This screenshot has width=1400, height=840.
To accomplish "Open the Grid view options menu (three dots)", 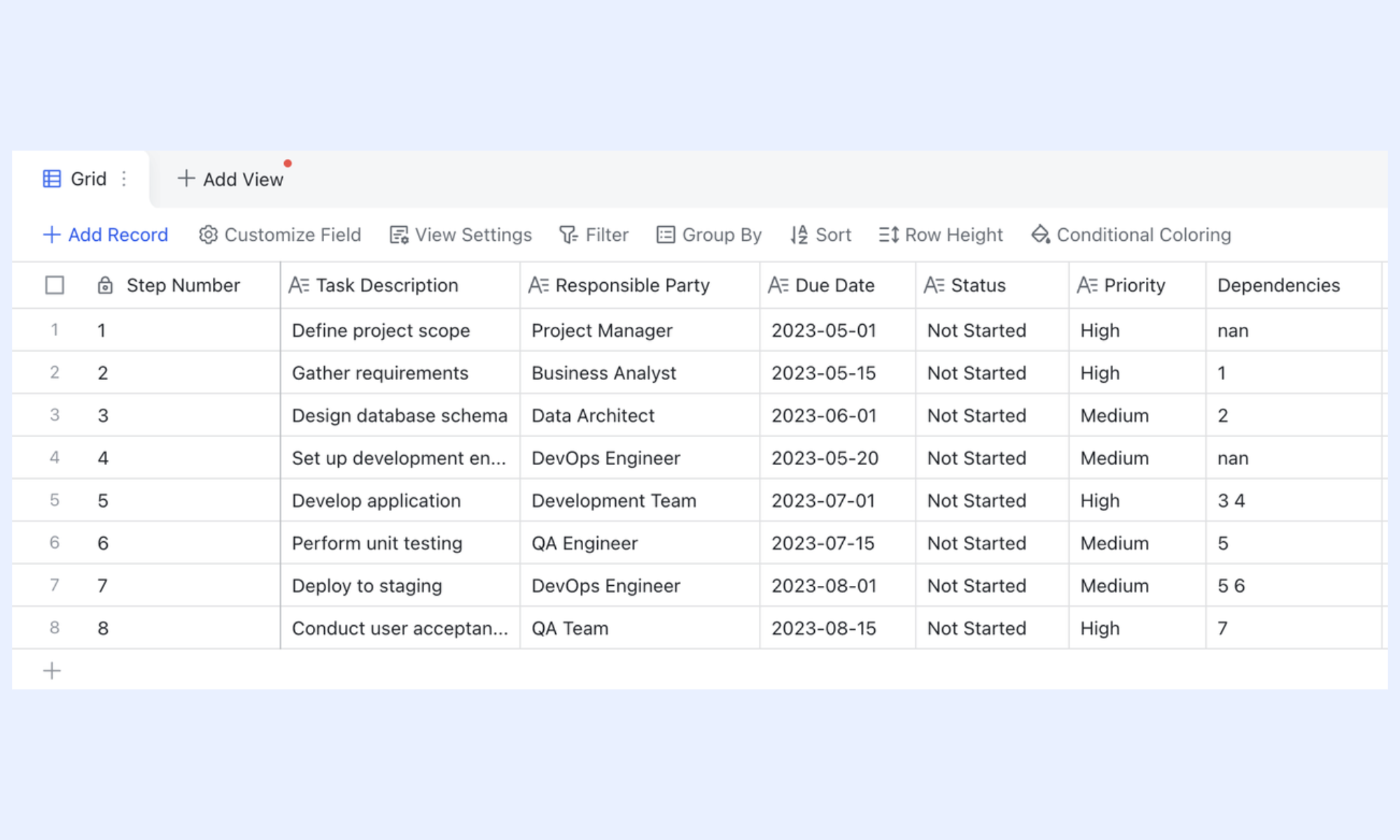I will click(124, 179).
